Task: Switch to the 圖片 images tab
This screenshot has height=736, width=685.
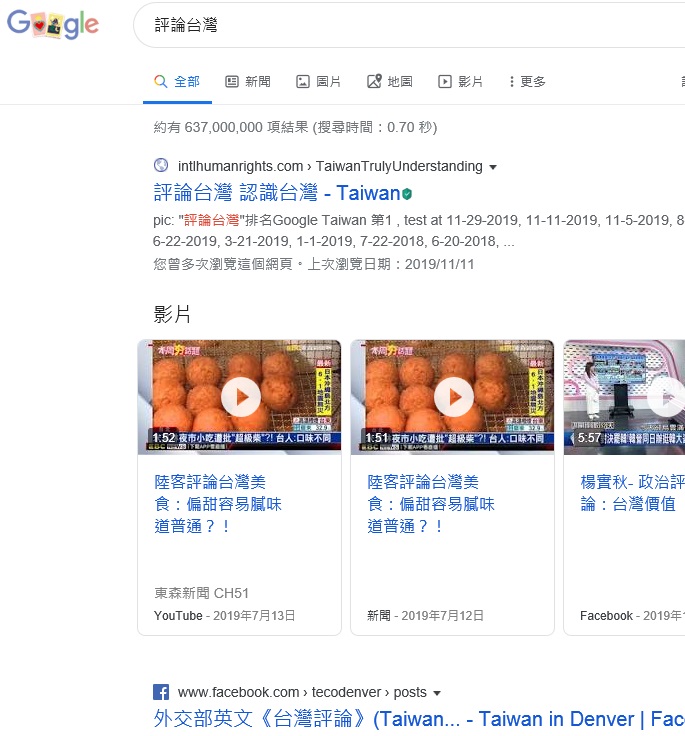Action: pyautogui.click(x=319, y=82)
